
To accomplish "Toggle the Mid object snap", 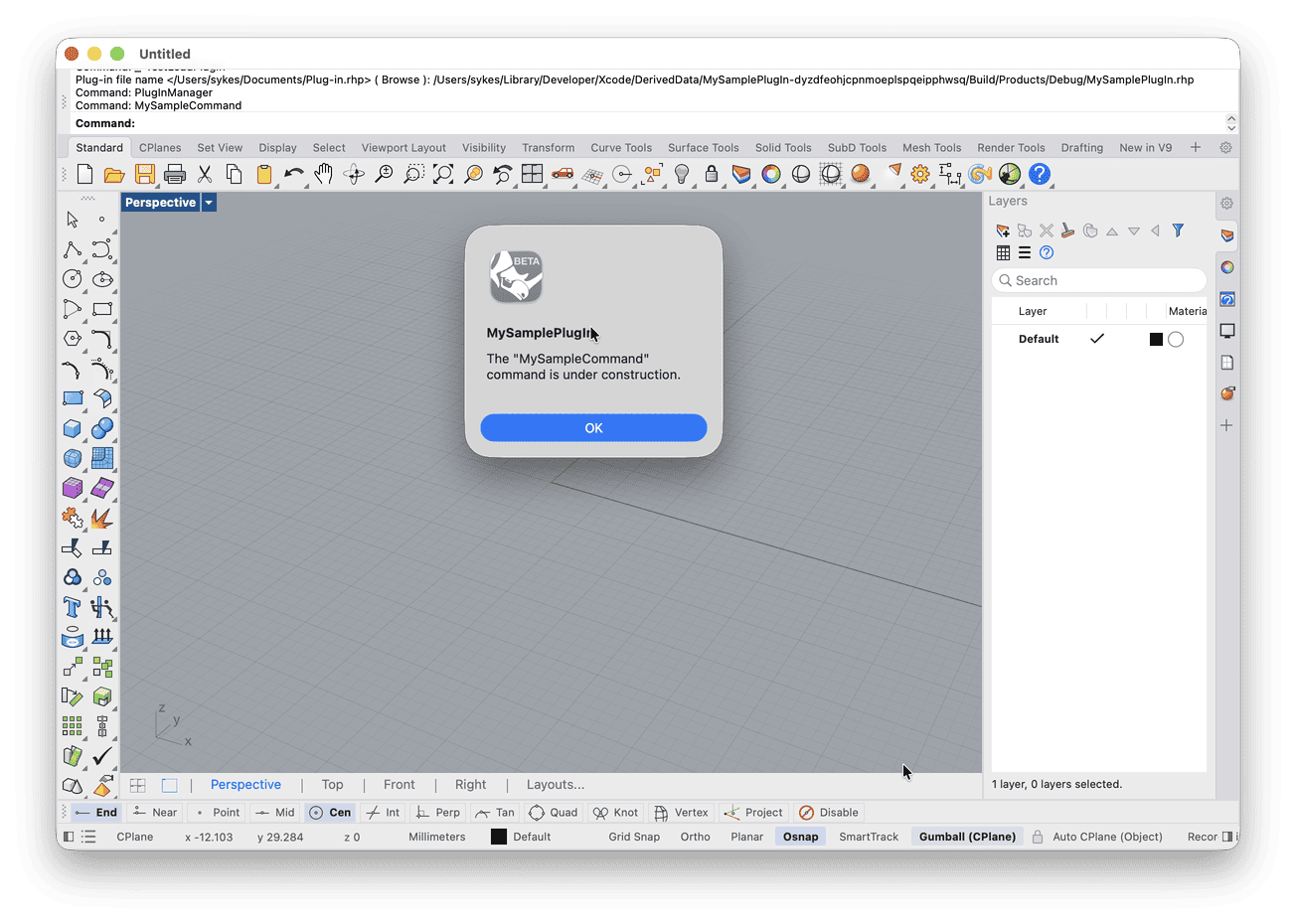I will [275, 813].
